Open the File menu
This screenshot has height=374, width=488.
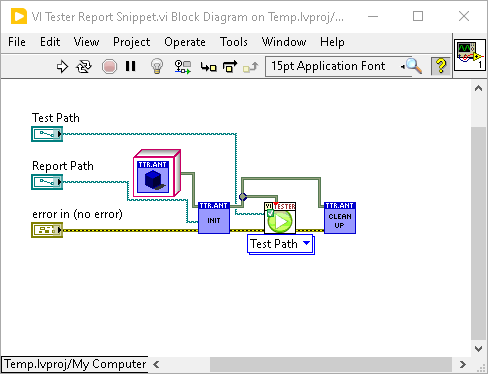pyautogui.click(x=17, y=42)
